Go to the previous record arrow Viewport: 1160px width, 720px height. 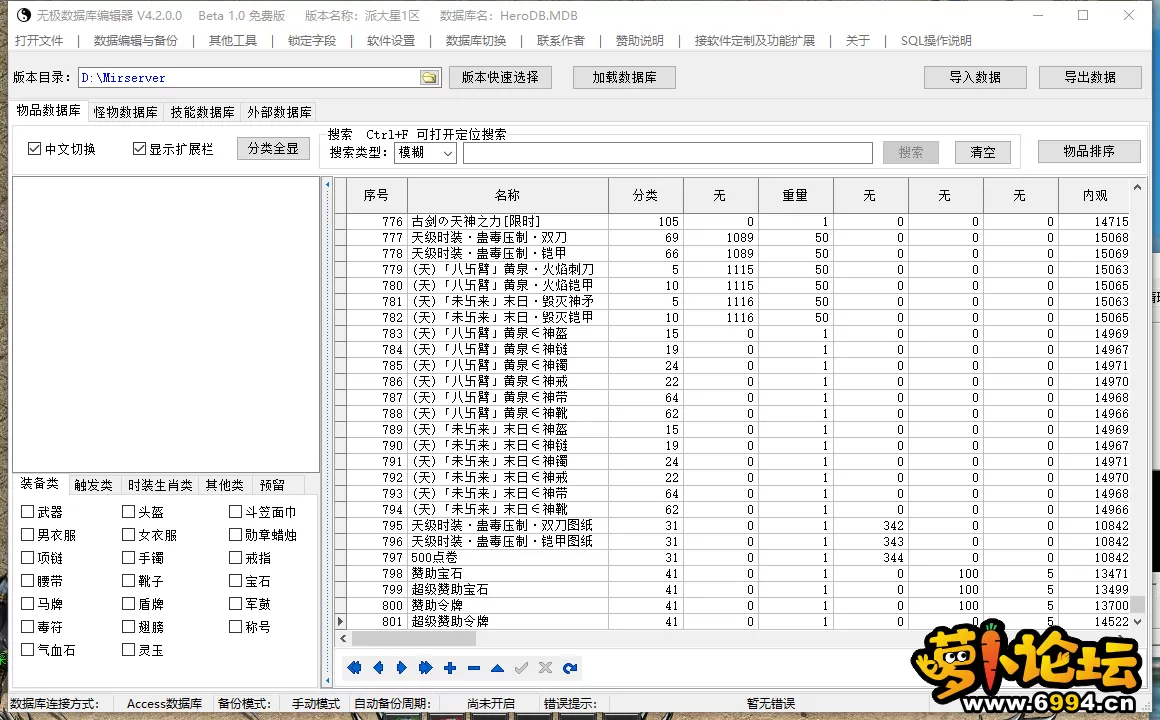pyautogui.click(x=378, y=668)
